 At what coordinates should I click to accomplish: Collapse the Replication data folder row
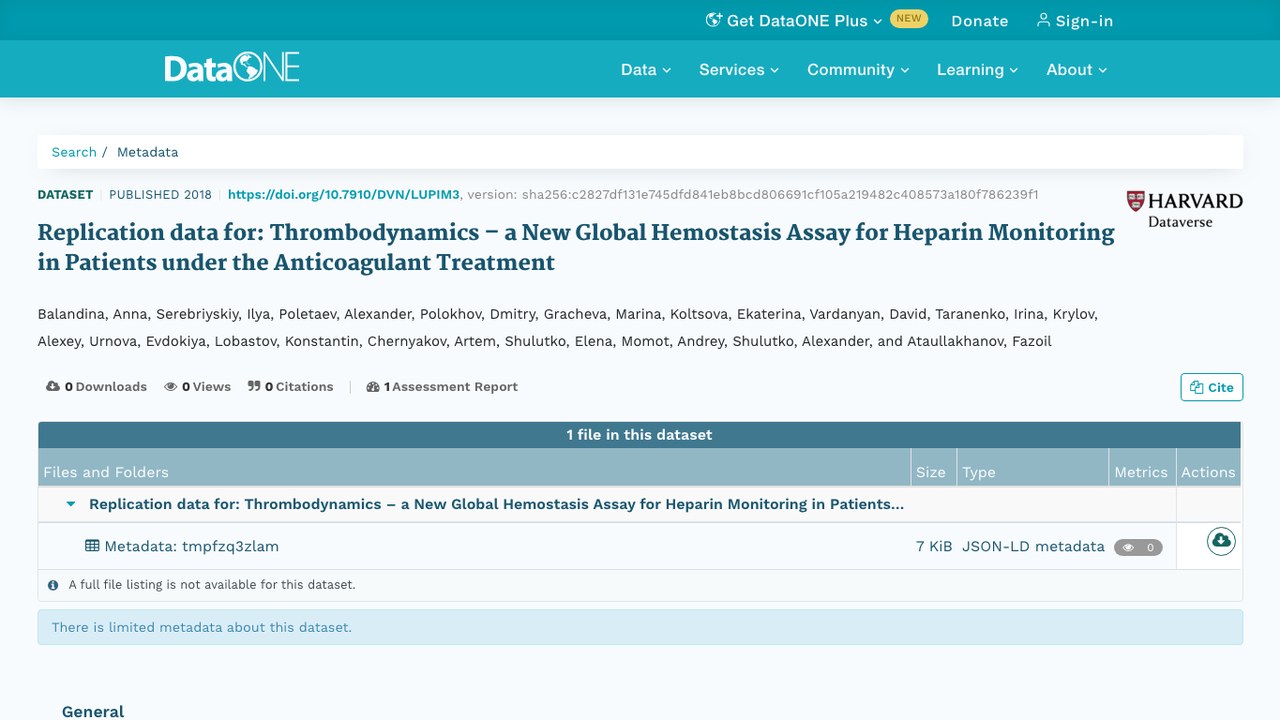click(71, 504)
